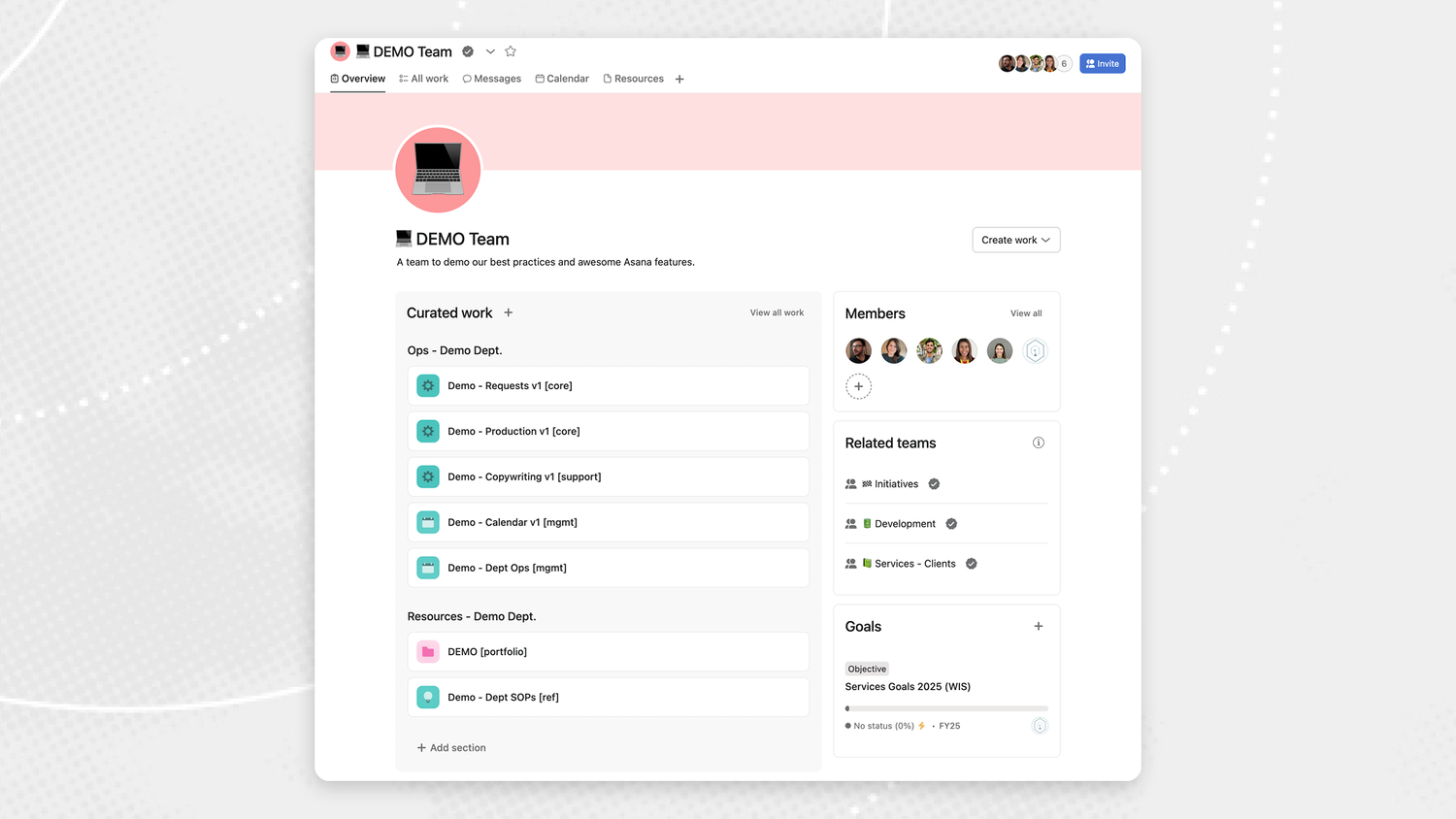Click the gear project icon on Demo - Requests v1
Viewport: 1456px width, 819px height.
427,385
